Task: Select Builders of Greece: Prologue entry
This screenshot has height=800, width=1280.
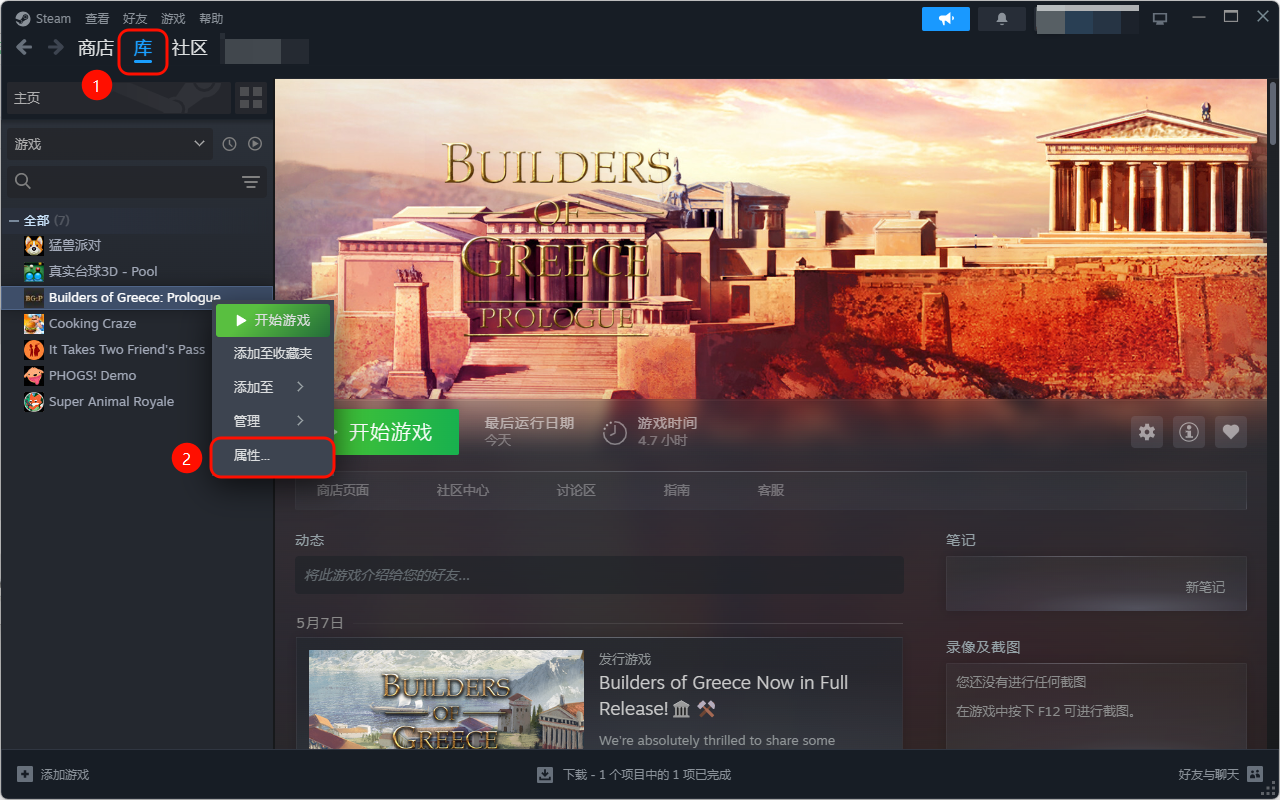Action: pos(137,297)
